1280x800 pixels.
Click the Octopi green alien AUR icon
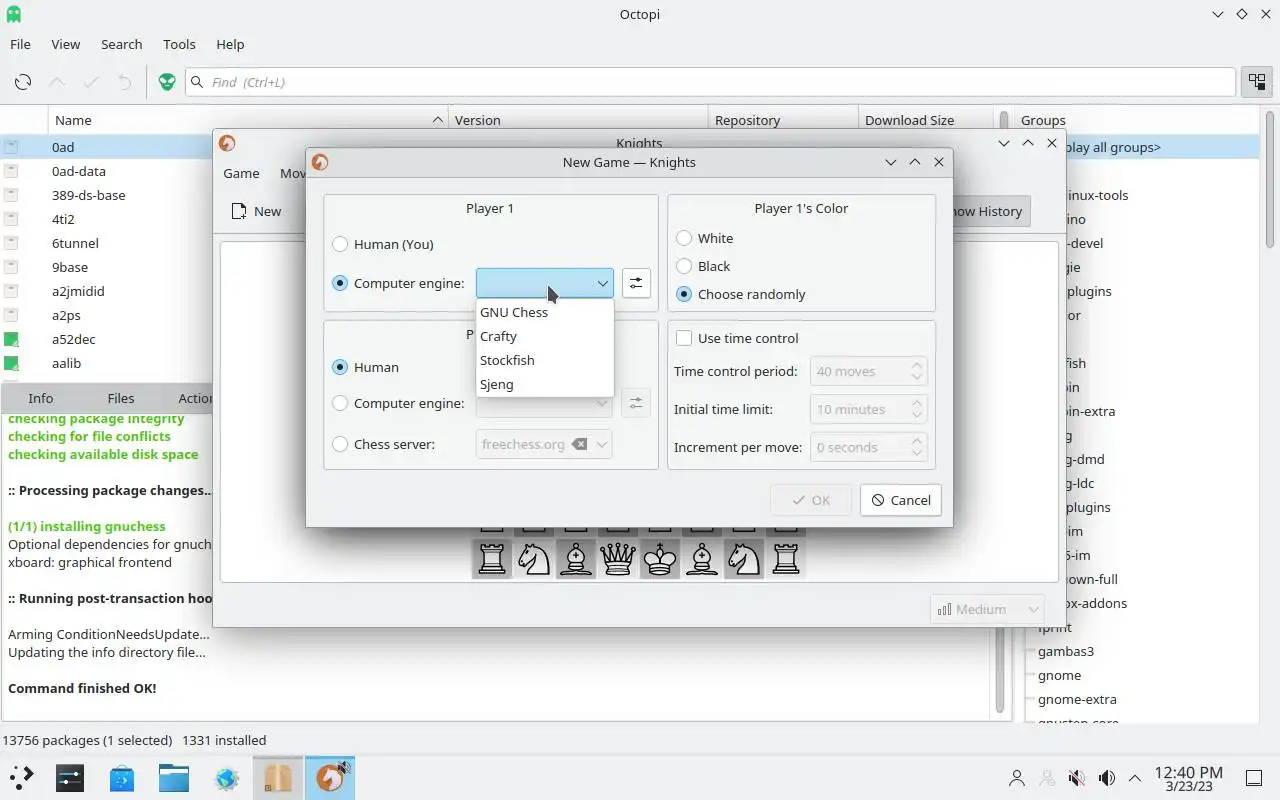pyautogui.click(x=167, y=82)
